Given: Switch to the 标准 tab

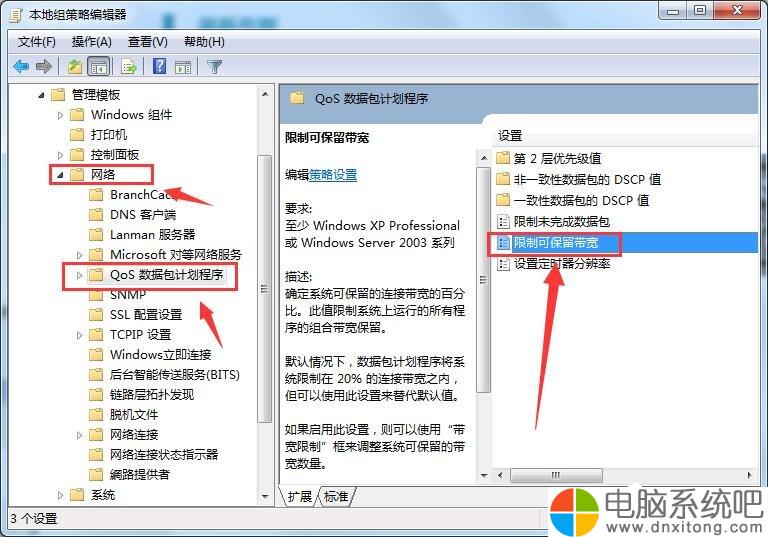Looking at the screenshot, I should pyautogui.click(x=336, y=497).
